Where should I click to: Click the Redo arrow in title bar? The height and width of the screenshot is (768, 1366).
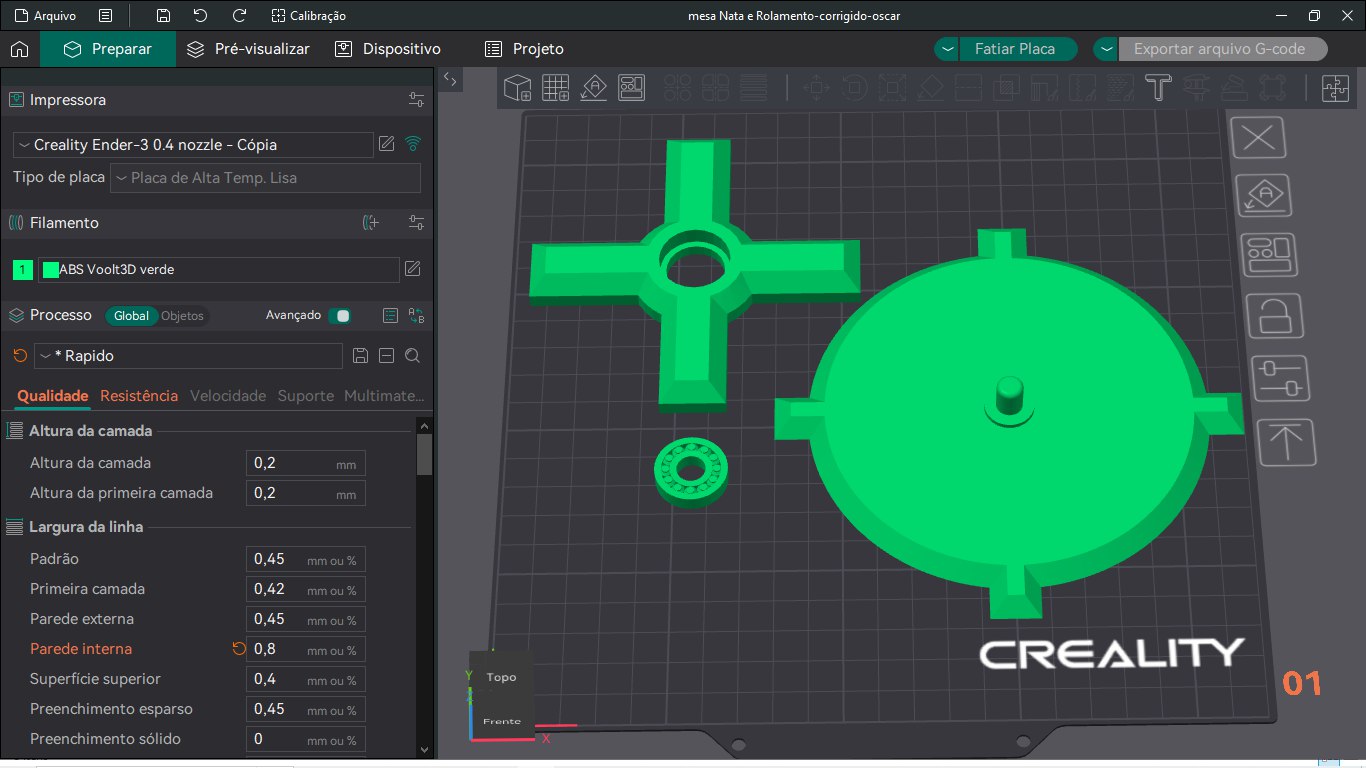click(x=239, y=16)
